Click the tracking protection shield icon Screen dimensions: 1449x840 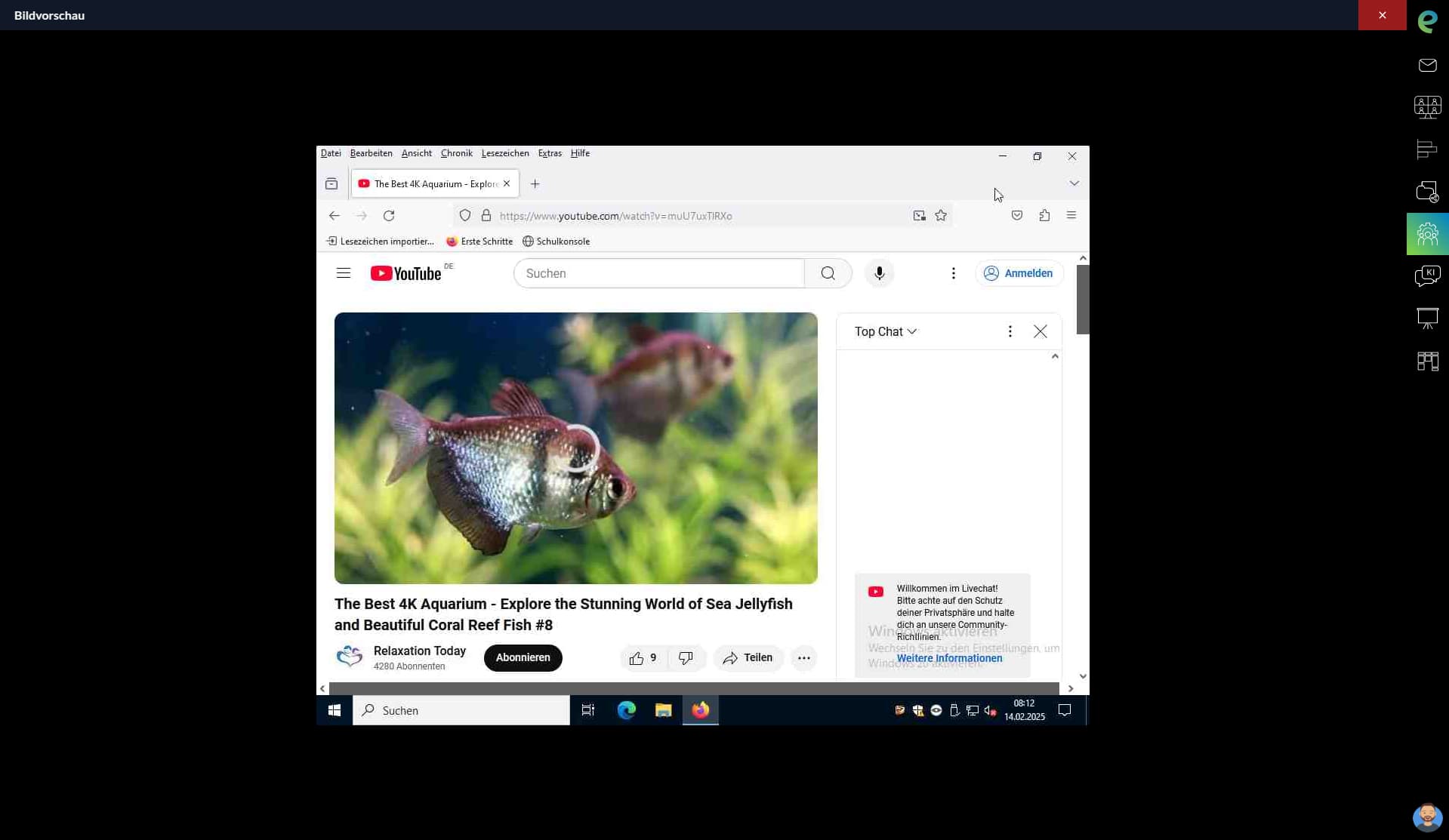pos(465,216)
